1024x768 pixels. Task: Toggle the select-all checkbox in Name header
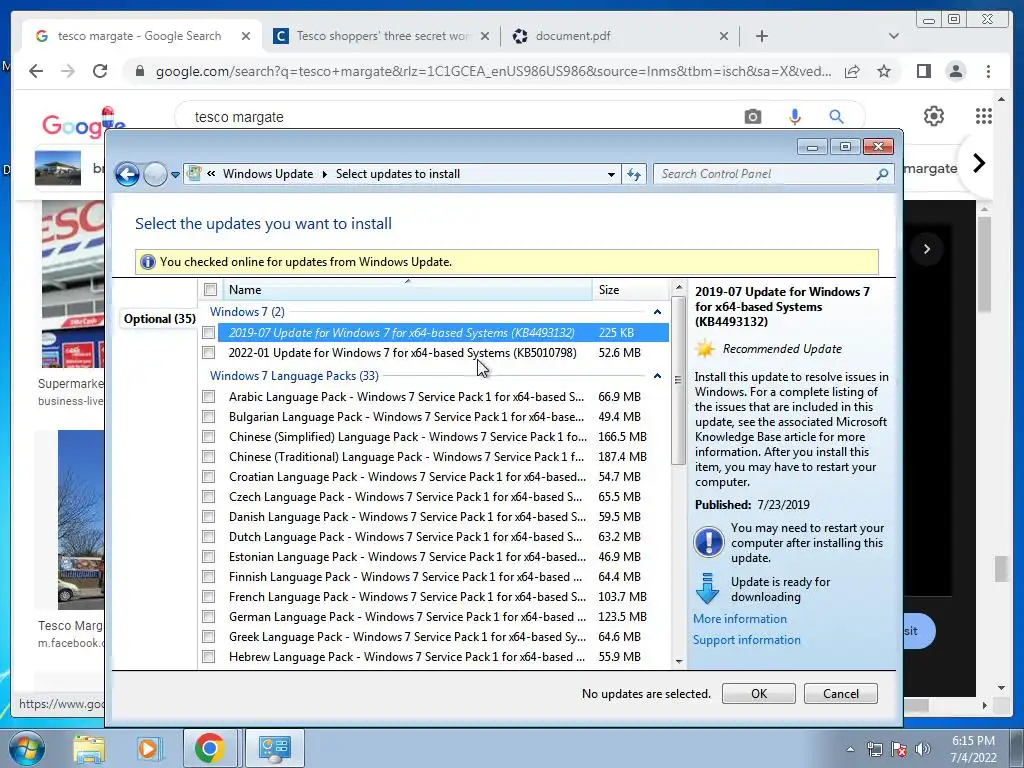click(210, 289)
